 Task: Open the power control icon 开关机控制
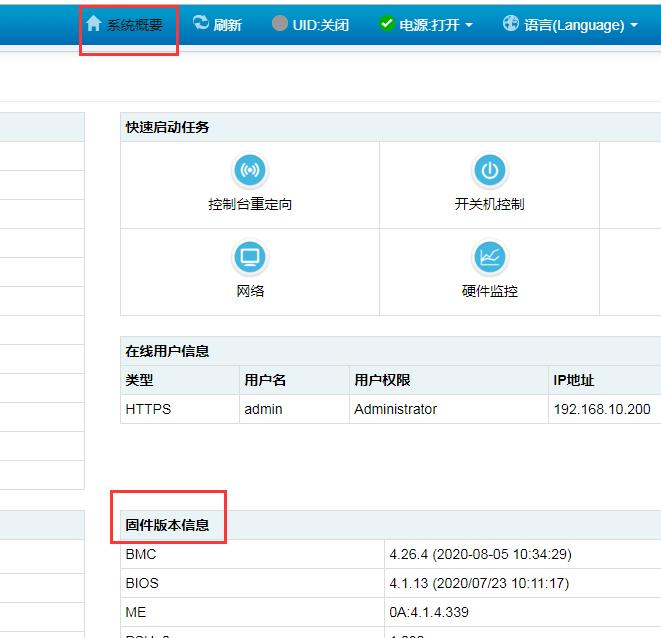(x=489, y=171)
